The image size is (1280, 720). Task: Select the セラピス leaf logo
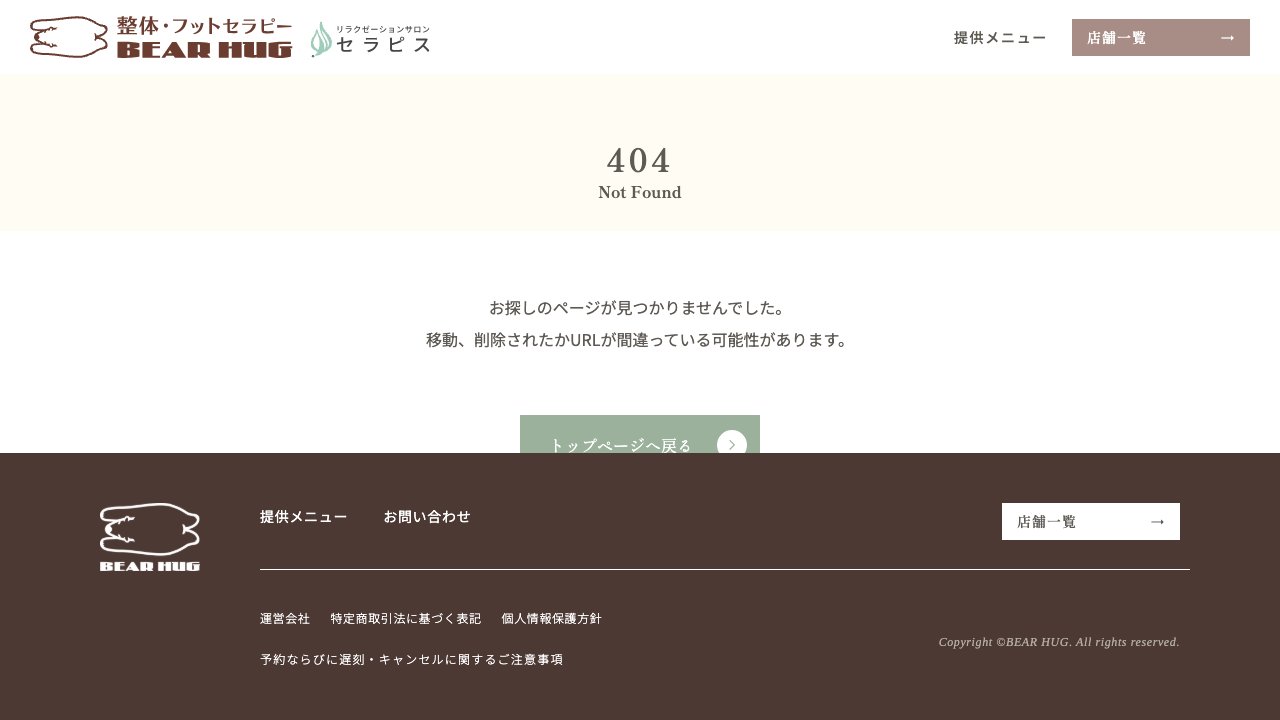pyautogui.click(x=322, y=40)
